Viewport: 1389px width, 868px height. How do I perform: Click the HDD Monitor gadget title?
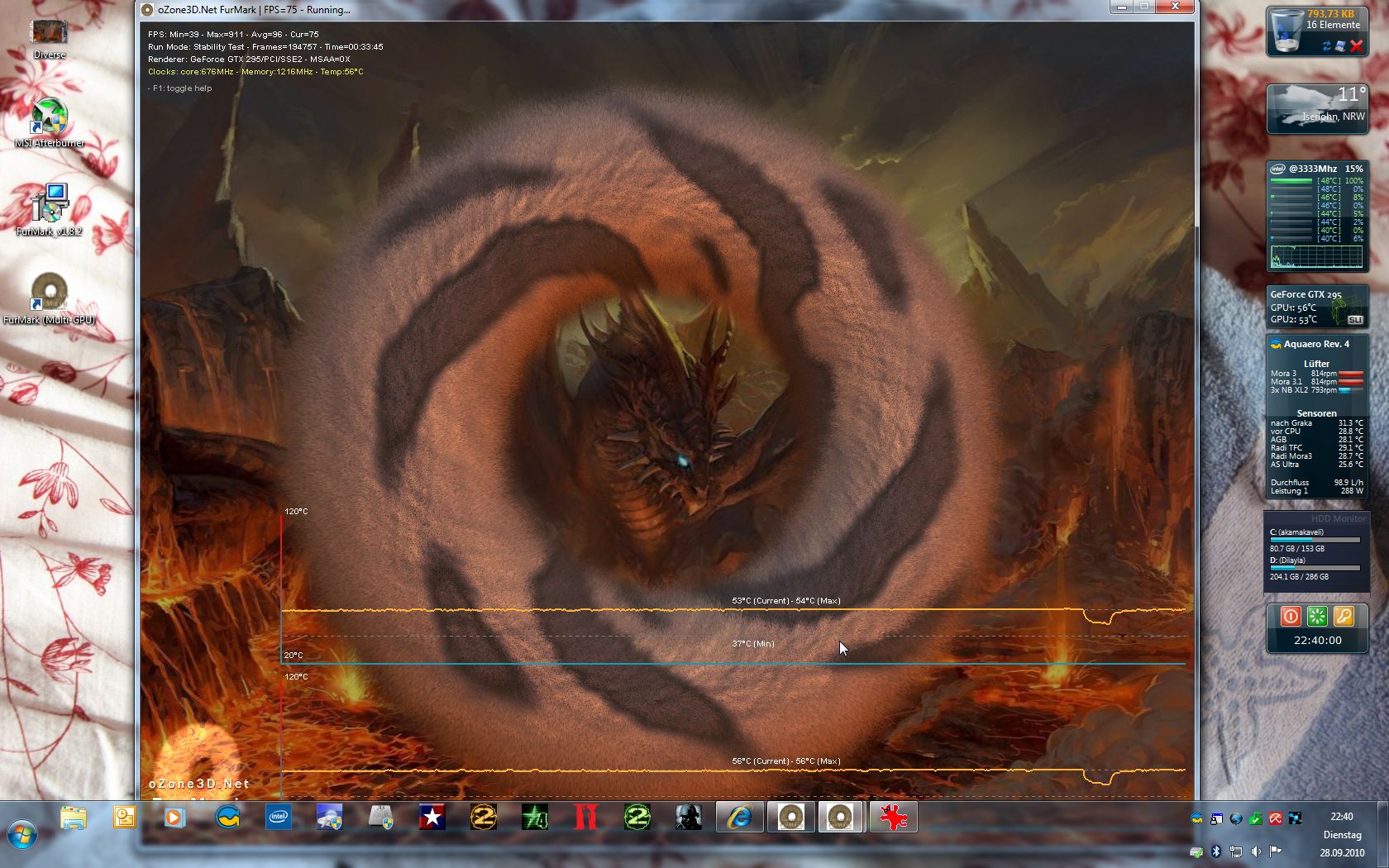pyautogui.click(x=1339, y=519)
